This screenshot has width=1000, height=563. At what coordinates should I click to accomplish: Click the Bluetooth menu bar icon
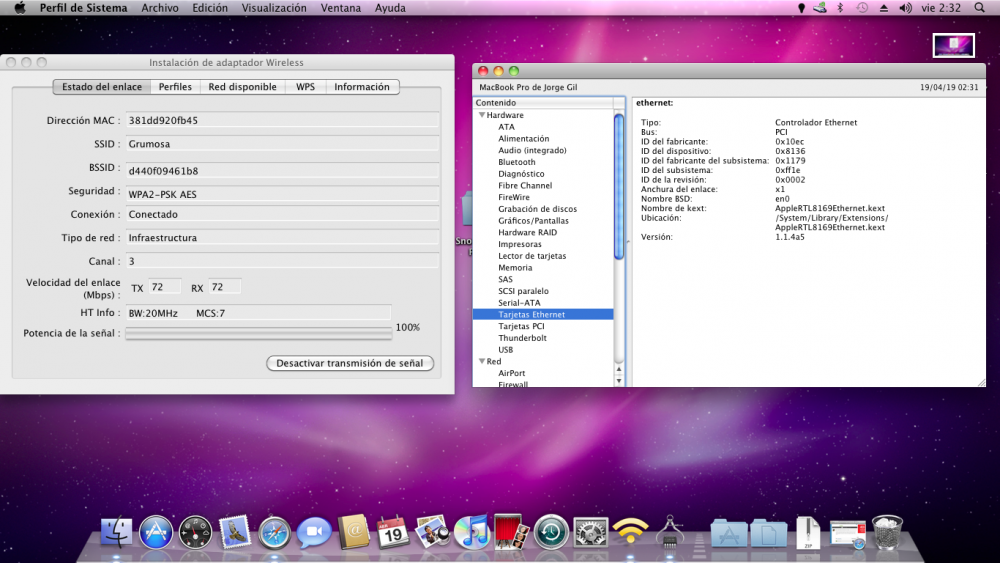coord(840,8)
